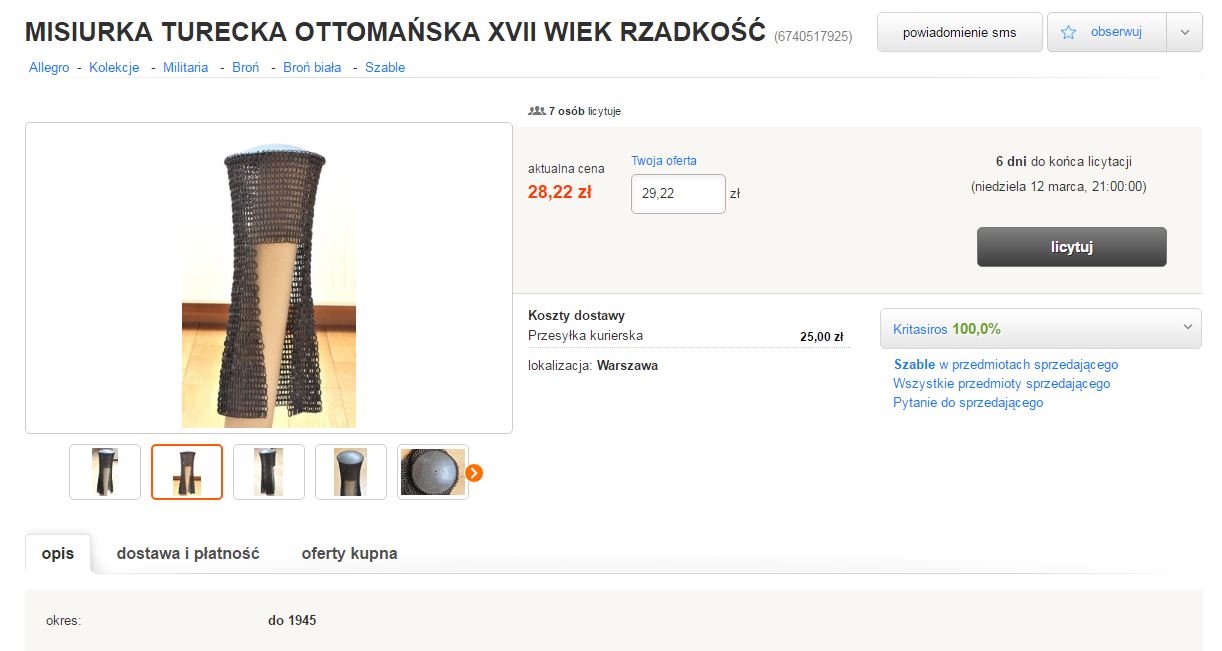Open the dostawa i płatność tab
Image resolution: width=1222 pixels, height=651 pixels.
[188, 553]
